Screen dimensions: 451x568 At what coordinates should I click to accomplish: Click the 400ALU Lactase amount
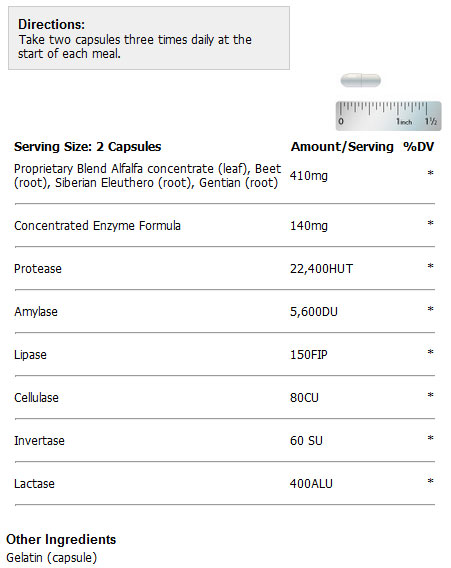pos(311,484)
